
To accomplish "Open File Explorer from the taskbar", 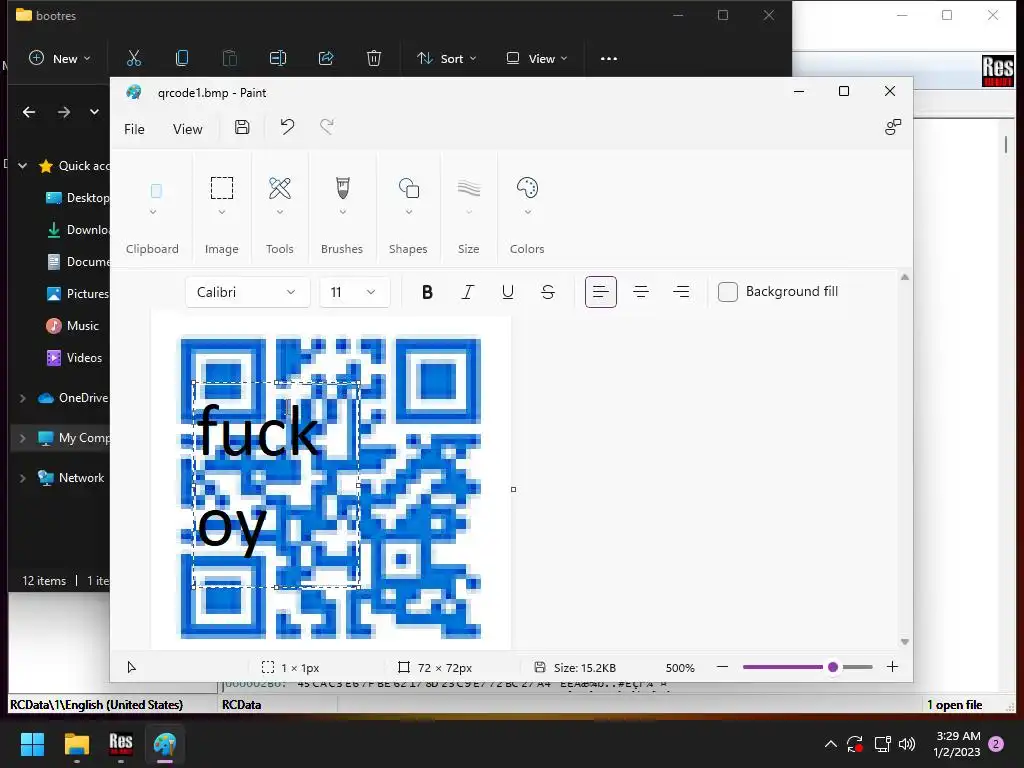I will click(76, 744).
